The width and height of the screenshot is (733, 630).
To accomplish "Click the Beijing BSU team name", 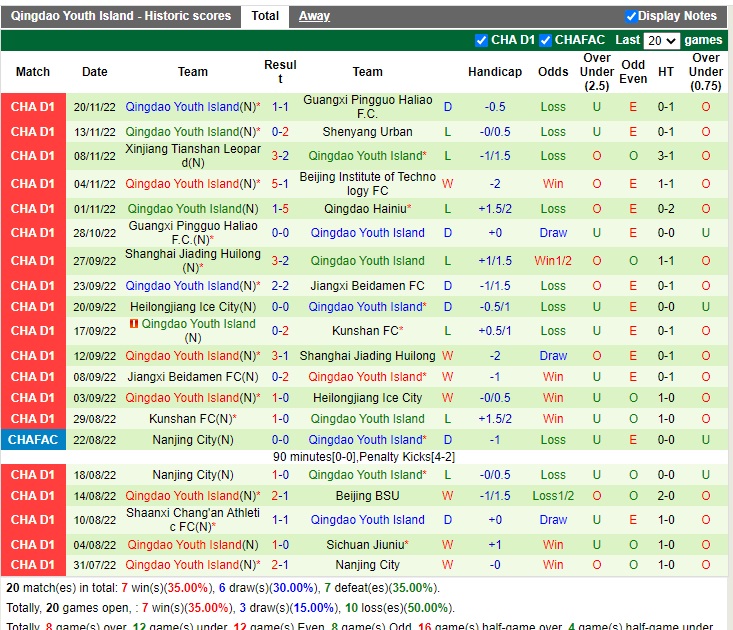I will pyautogui.click(x=367, y=496).
